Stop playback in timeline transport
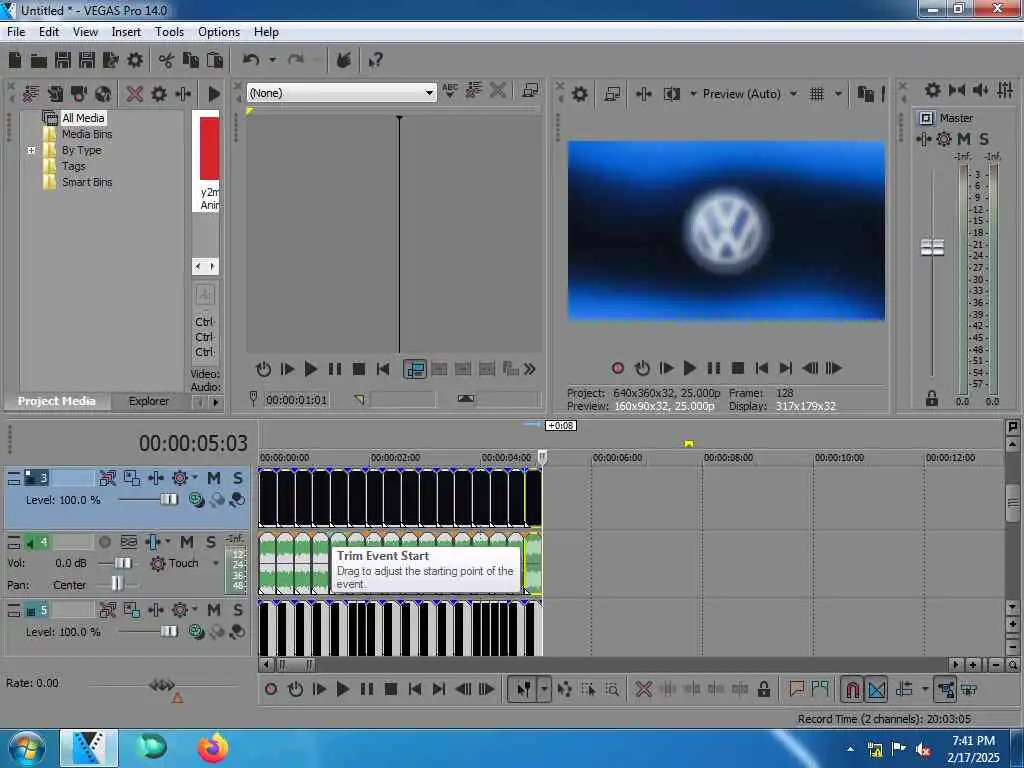This screenshot has height=768, width=1024. pos(391,689)
